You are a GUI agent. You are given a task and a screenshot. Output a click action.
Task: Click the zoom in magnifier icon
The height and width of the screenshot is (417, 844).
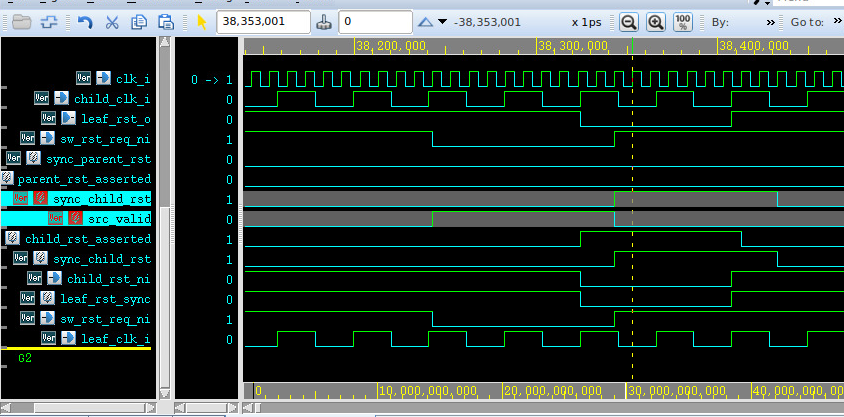click(x=655, y=22)
